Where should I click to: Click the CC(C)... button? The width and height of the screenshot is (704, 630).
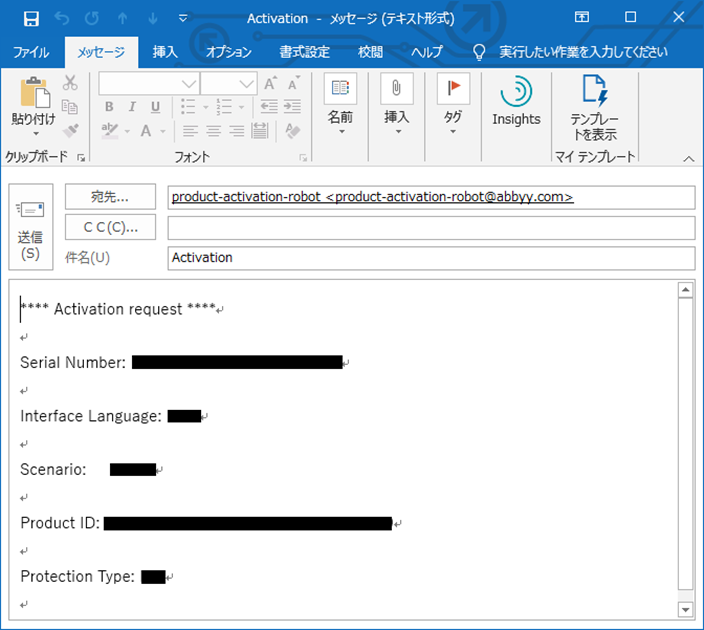pyautogui.click(x=110, y=227)
